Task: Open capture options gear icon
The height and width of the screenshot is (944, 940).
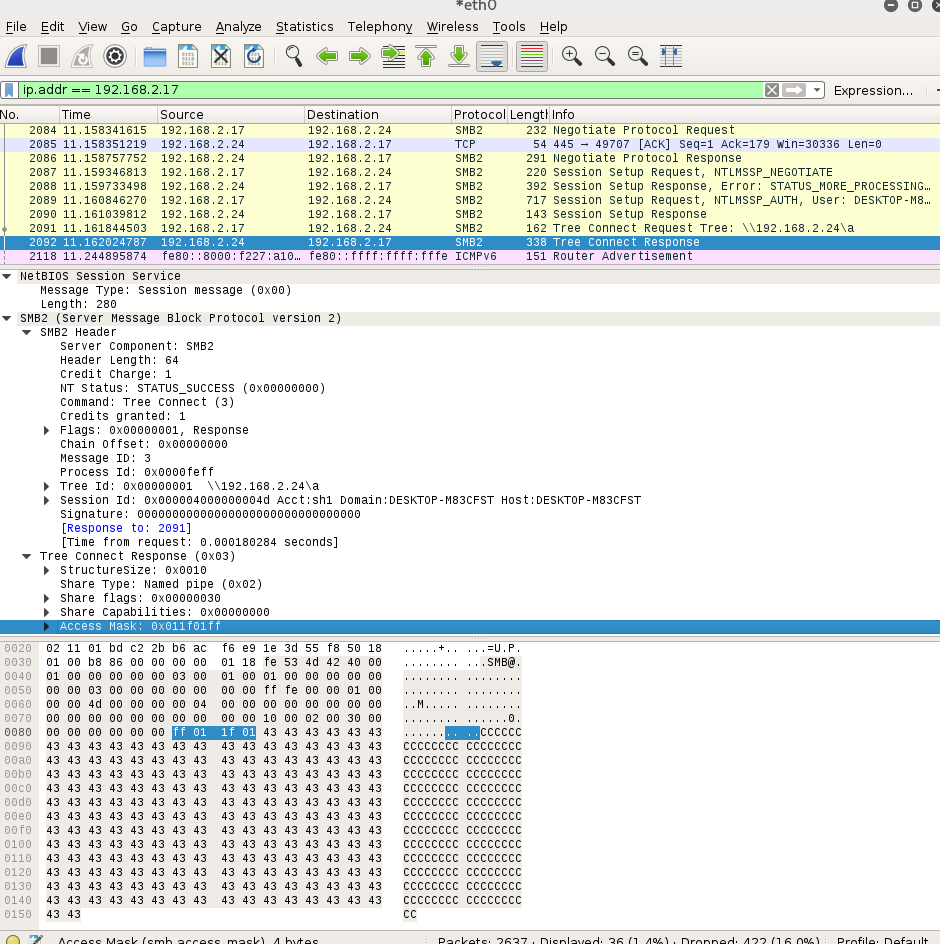Action: pos(115,56)
